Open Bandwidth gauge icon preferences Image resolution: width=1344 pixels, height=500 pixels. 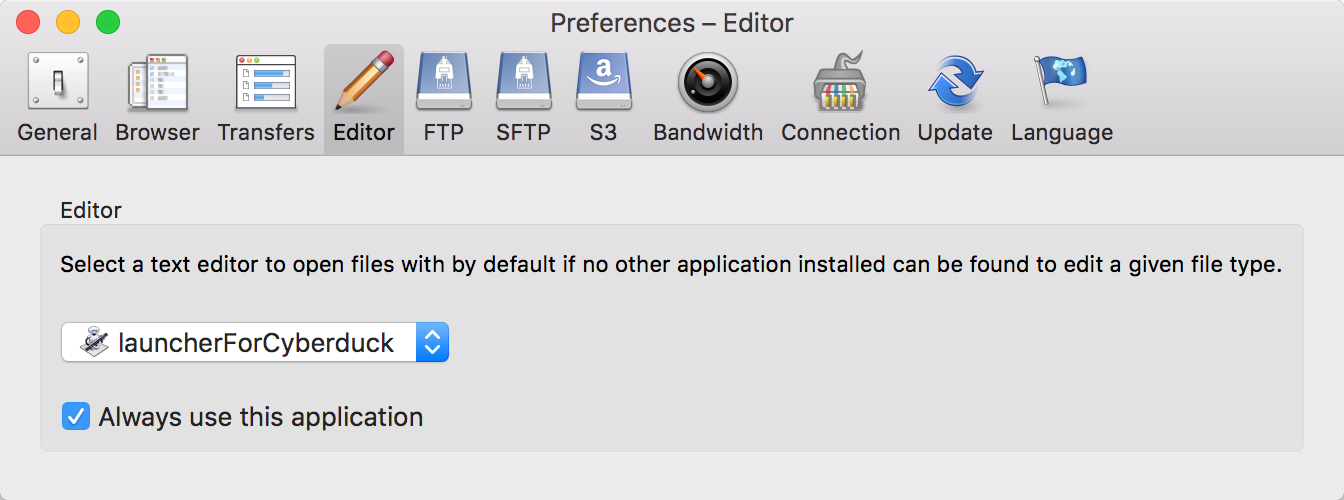click(708, 82)
